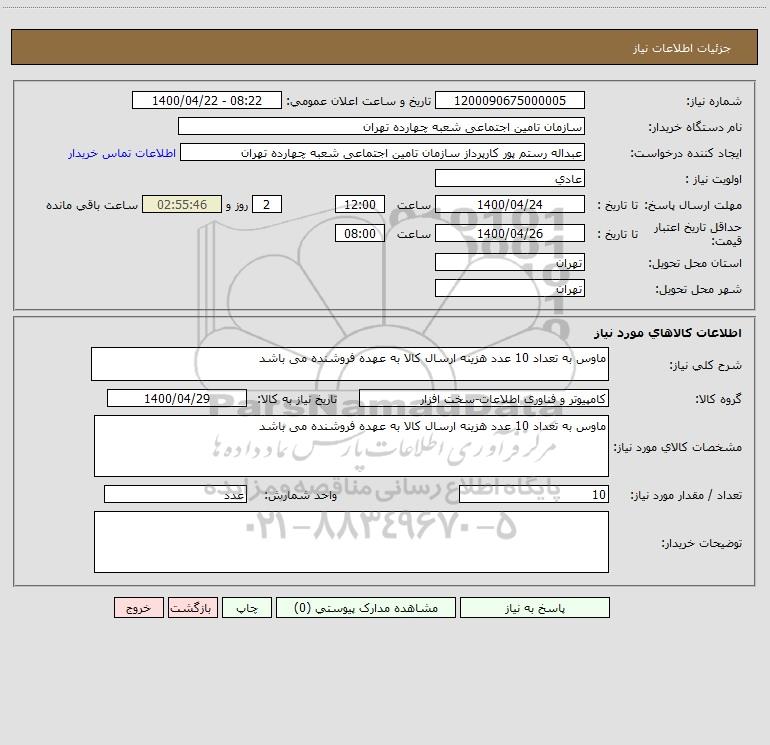770x745 pixels.
Task: Click the پاسخ به نیاز button
Action: tap(535, 608)
